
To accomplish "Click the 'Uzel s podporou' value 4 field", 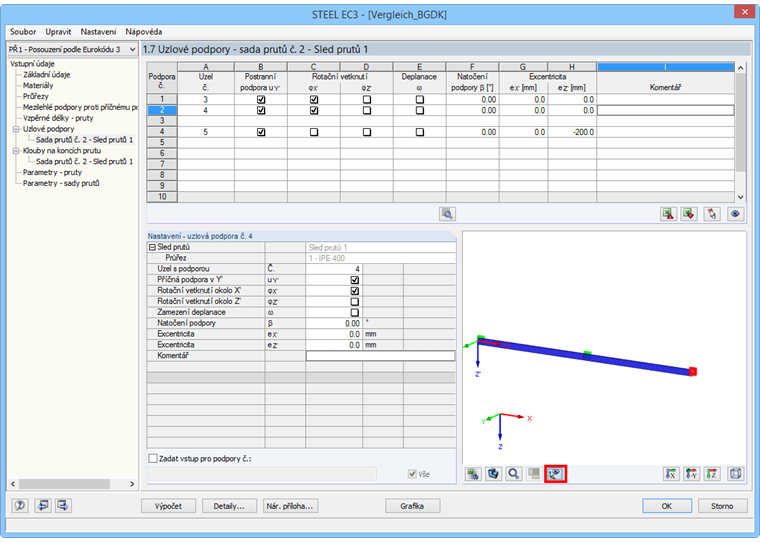I will pos(334,269).
